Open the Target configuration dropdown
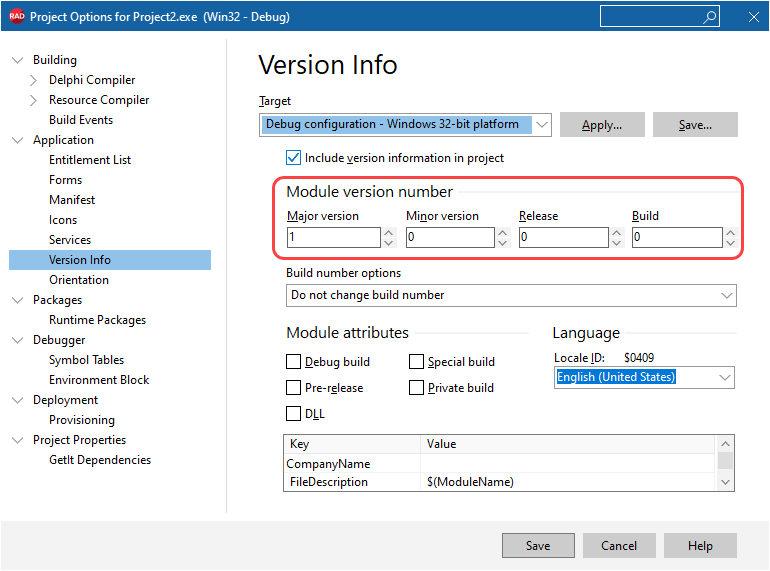The image size is (770, 571). tap(542, 125)
